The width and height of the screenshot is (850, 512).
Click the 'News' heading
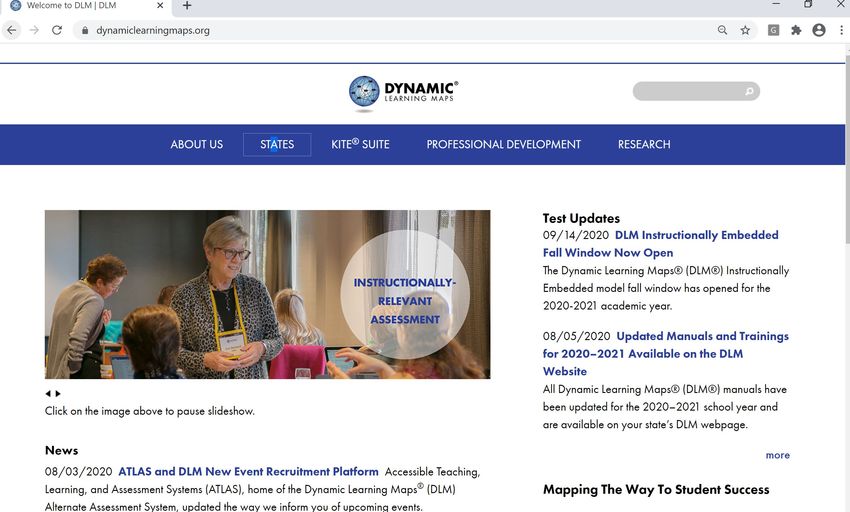click(61, 450)
